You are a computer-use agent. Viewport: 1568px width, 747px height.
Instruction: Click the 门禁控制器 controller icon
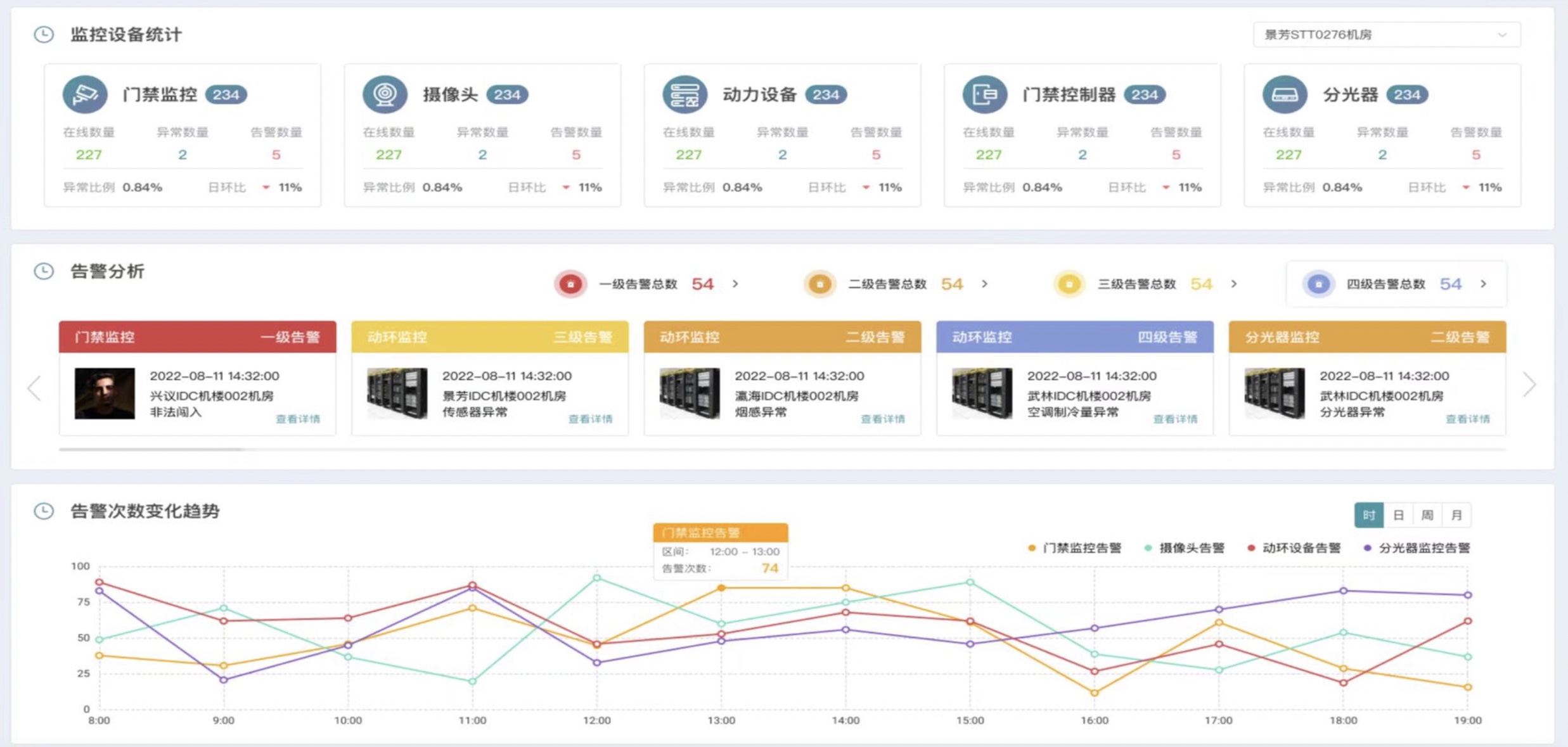[x=984, y=94]
